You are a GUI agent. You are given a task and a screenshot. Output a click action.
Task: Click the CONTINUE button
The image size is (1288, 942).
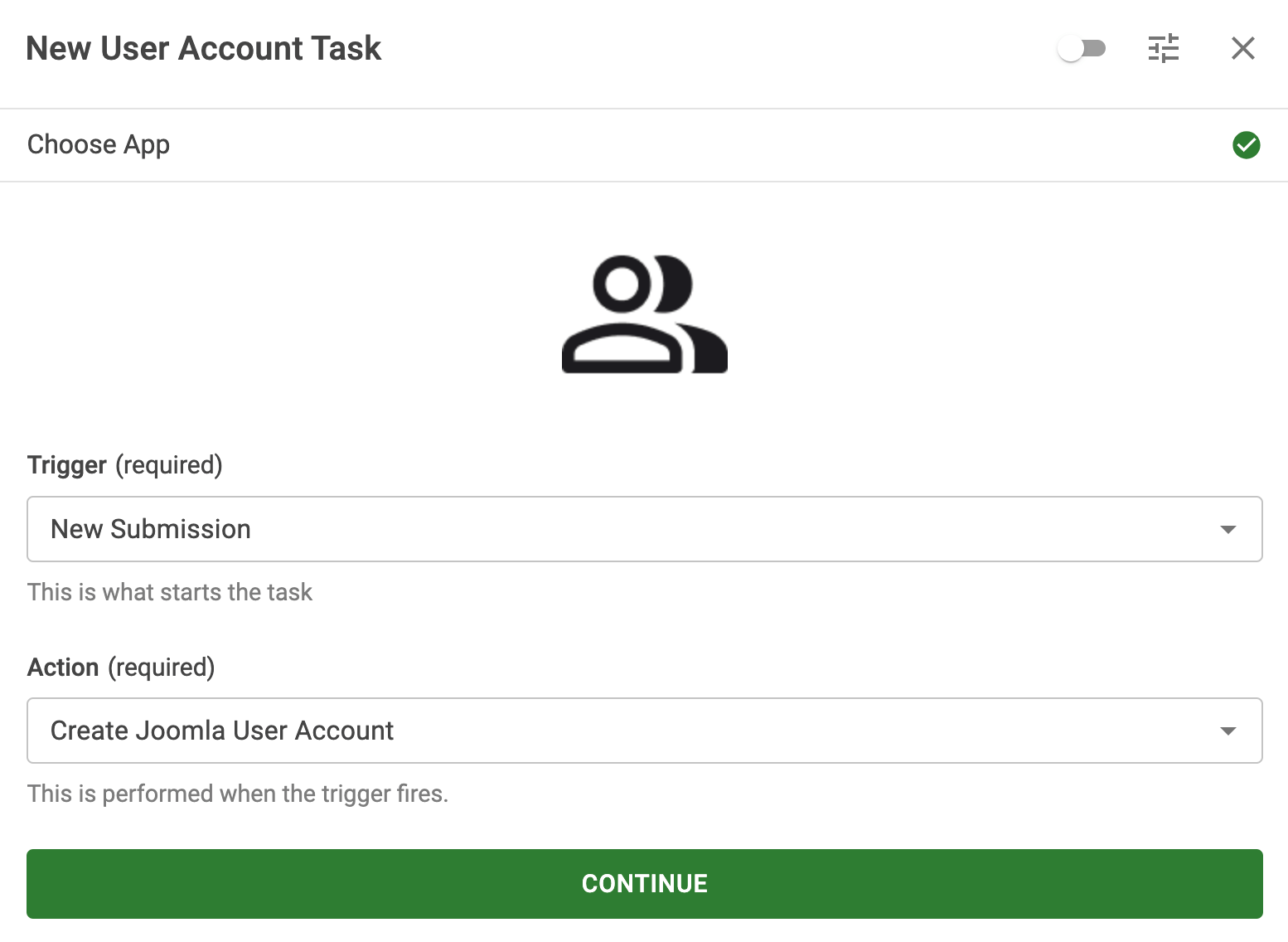coord(644,884)
